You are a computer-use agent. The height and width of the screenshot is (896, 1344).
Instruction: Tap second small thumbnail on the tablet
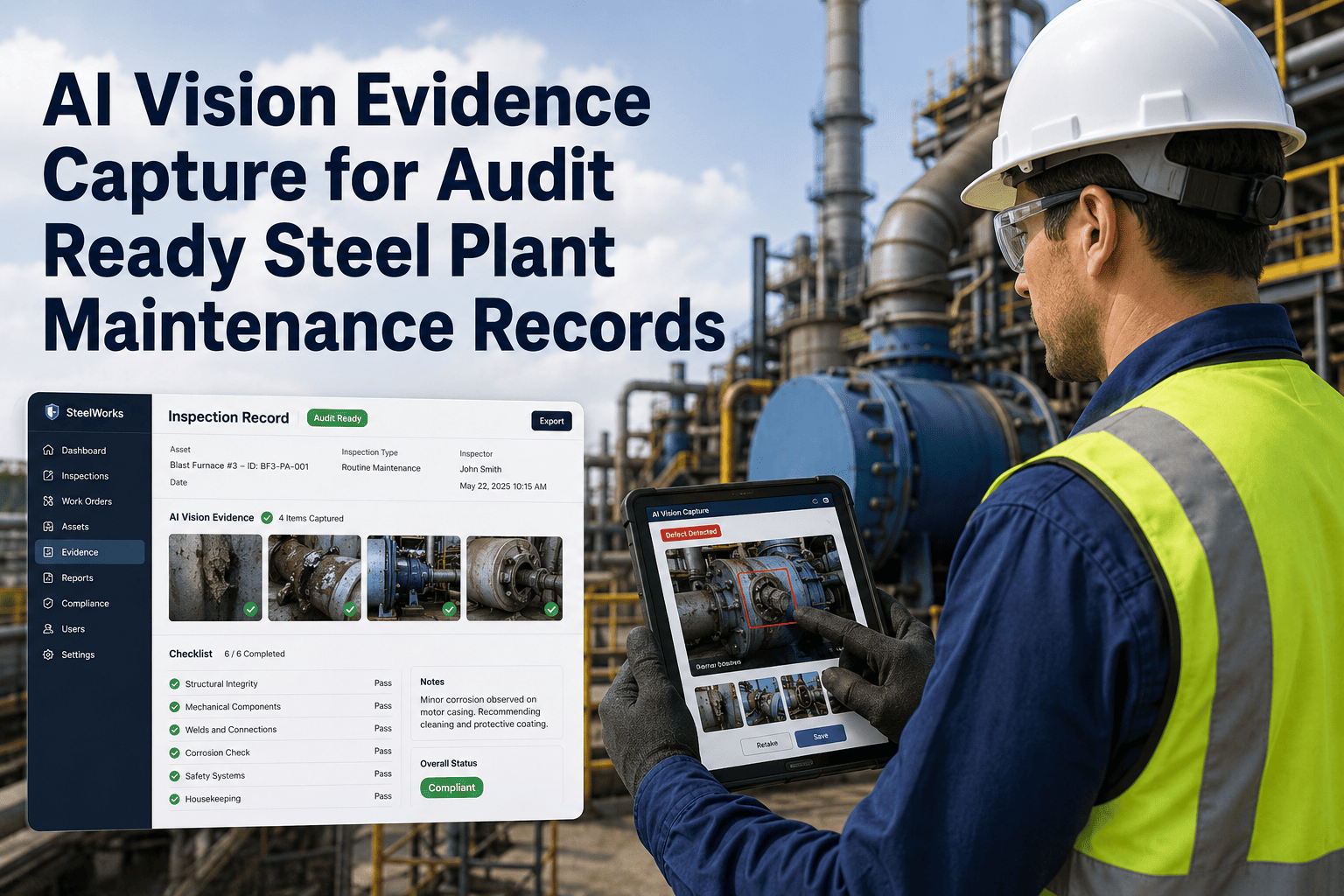coord(762,699)
